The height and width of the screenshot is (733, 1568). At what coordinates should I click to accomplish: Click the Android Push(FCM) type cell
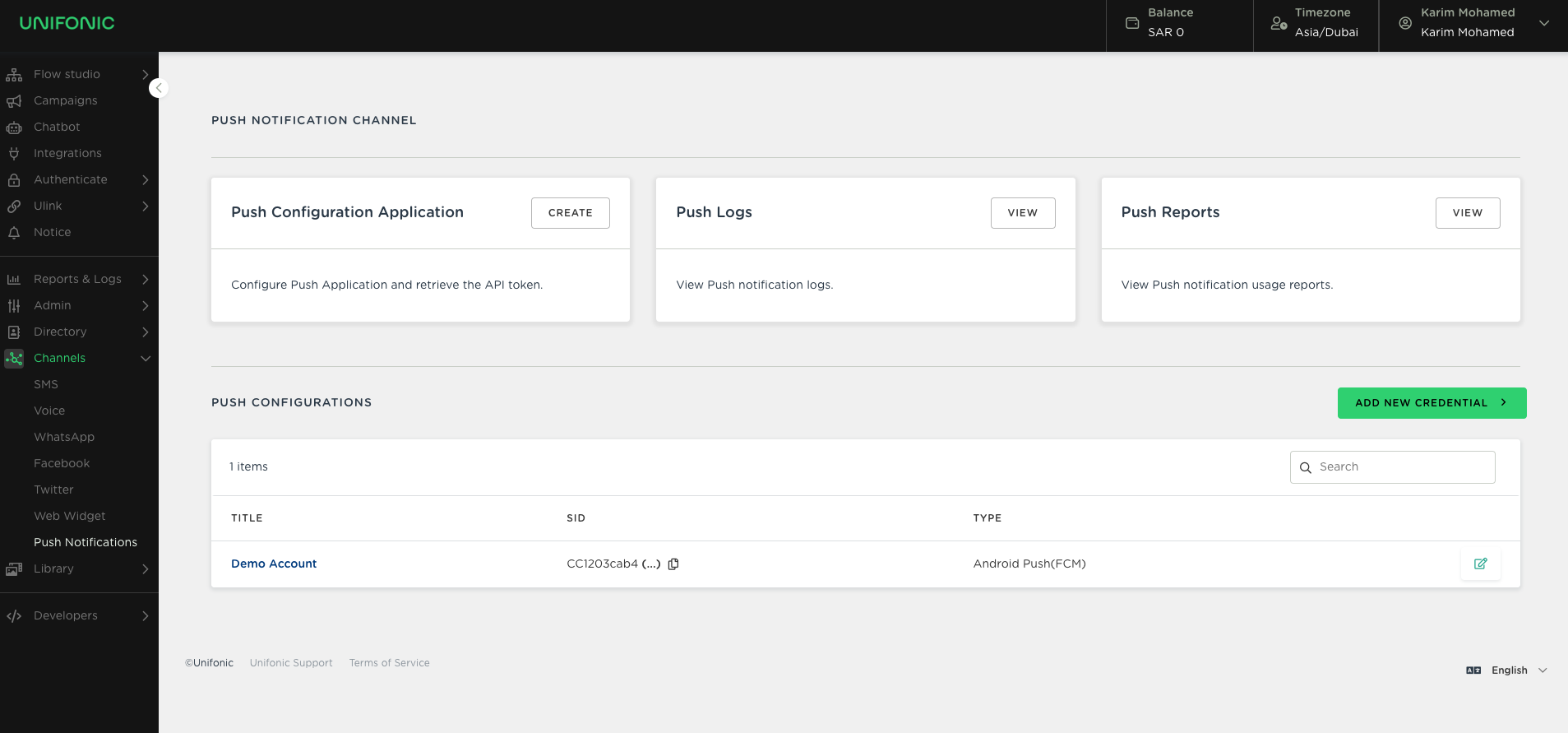pyautogui.click(x=1029, y=564)
